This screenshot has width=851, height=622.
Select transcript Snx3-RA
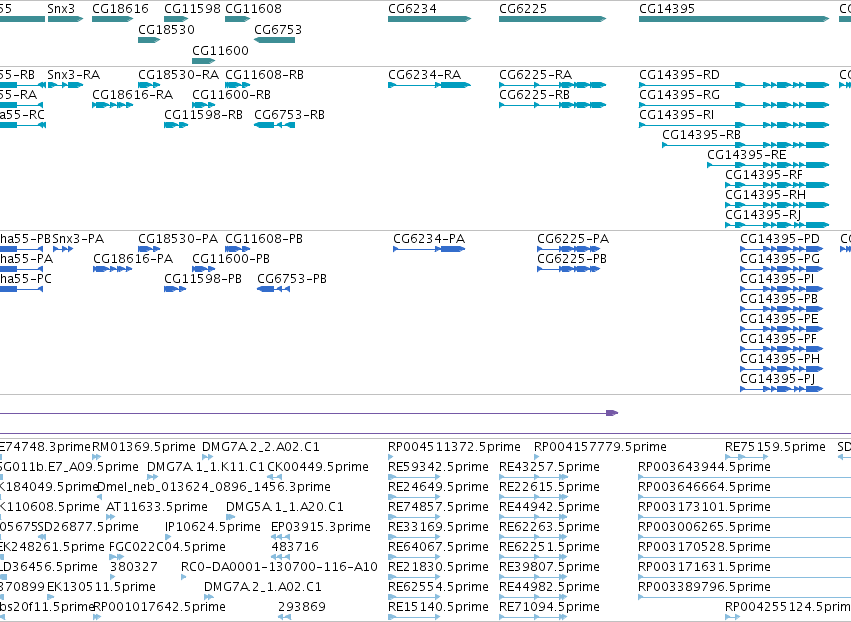[65, 85]
